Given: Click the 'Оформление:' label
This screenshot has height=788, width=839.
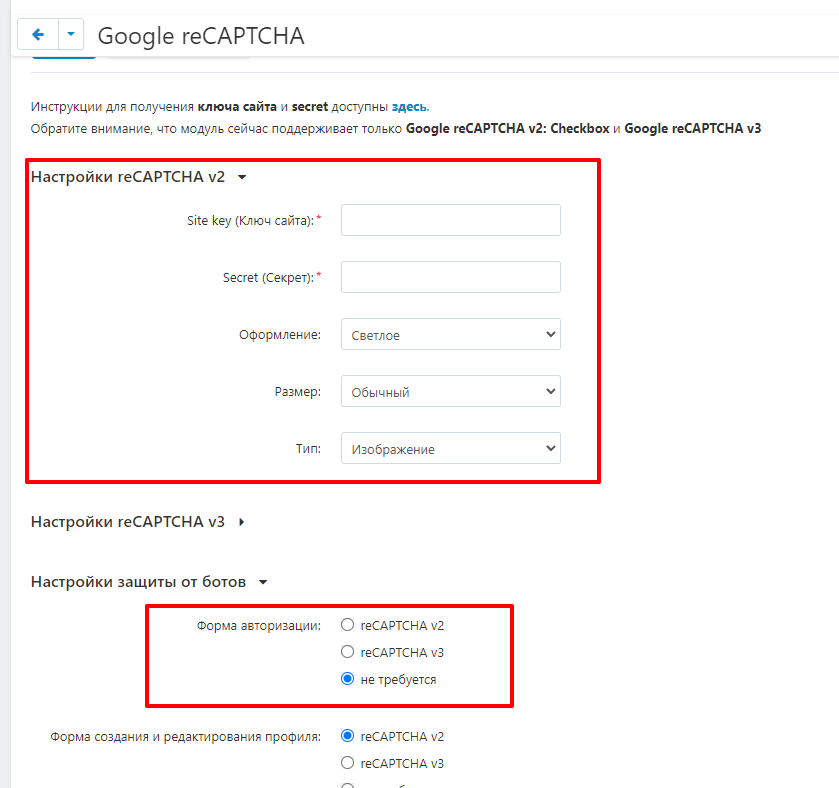Looking at the screenshot, I should 280,335.
